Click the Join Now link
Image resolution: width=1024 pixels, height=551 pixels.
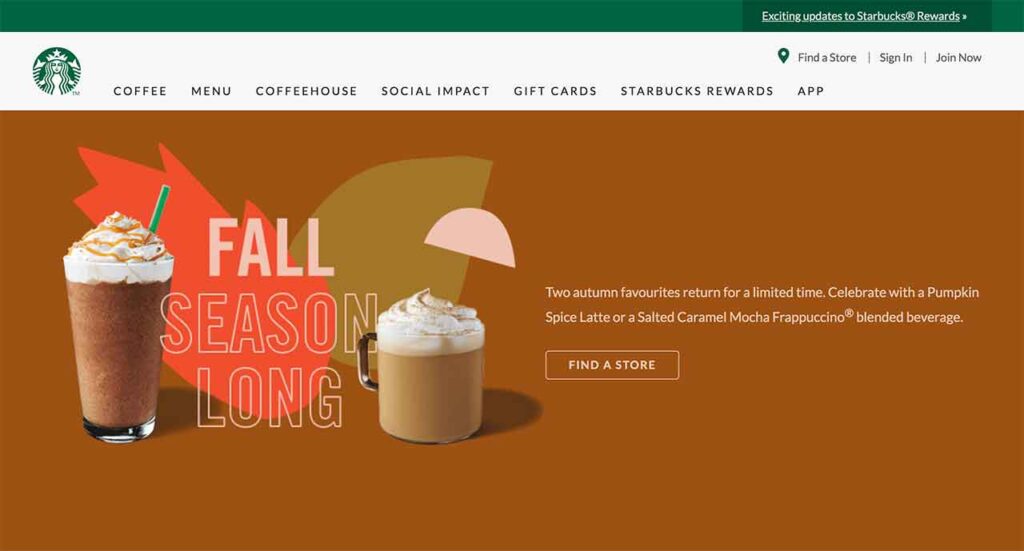click(958, 57)
